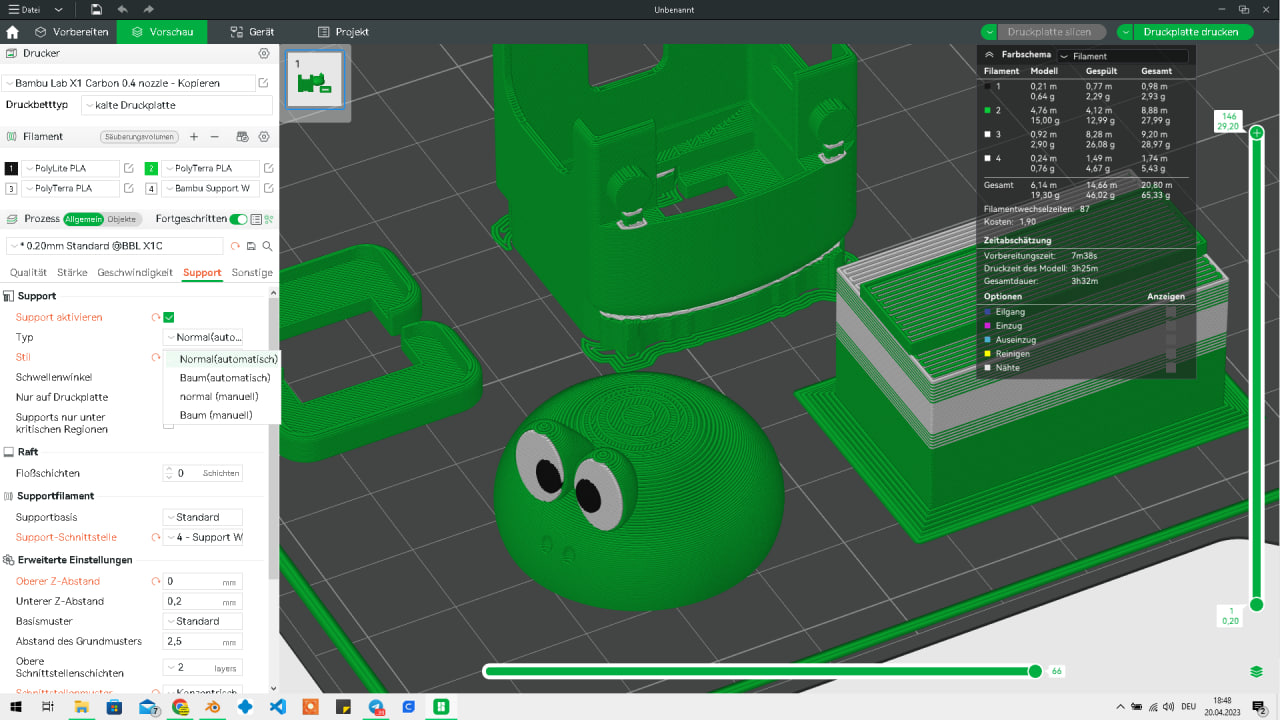The height and width of the screenshot is (720, 1280).
Task: Toggle Einzug display checkbox
Action: 1171,326
